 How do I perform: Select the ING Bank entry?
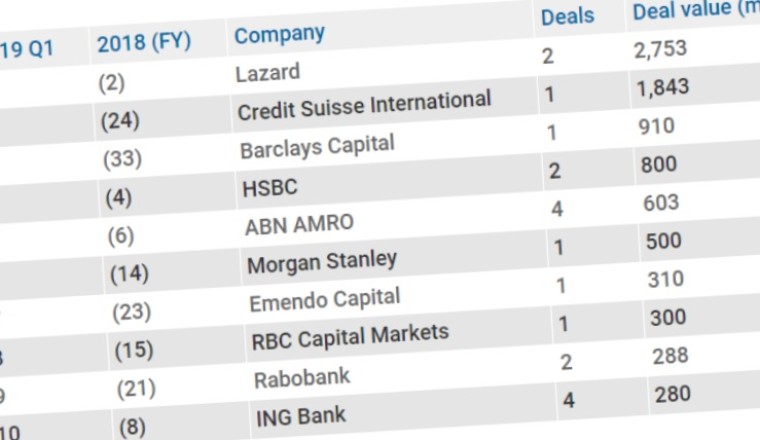(x=300, y=415)
